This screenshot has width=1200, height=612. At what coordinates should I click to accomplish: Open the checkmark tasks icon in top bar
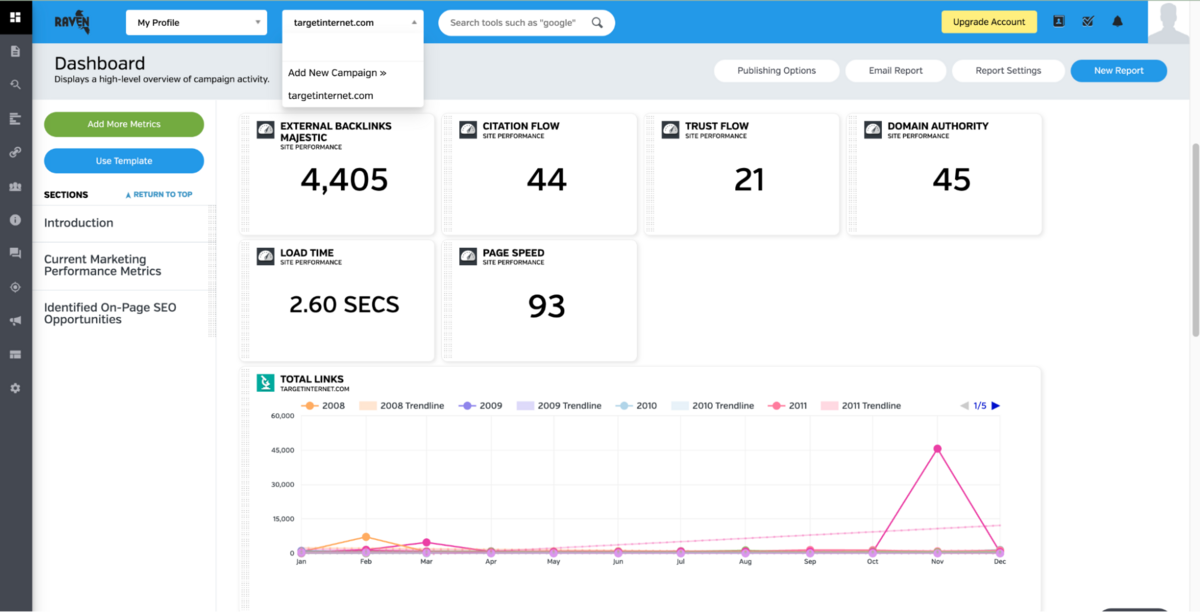coord(1088,22)
